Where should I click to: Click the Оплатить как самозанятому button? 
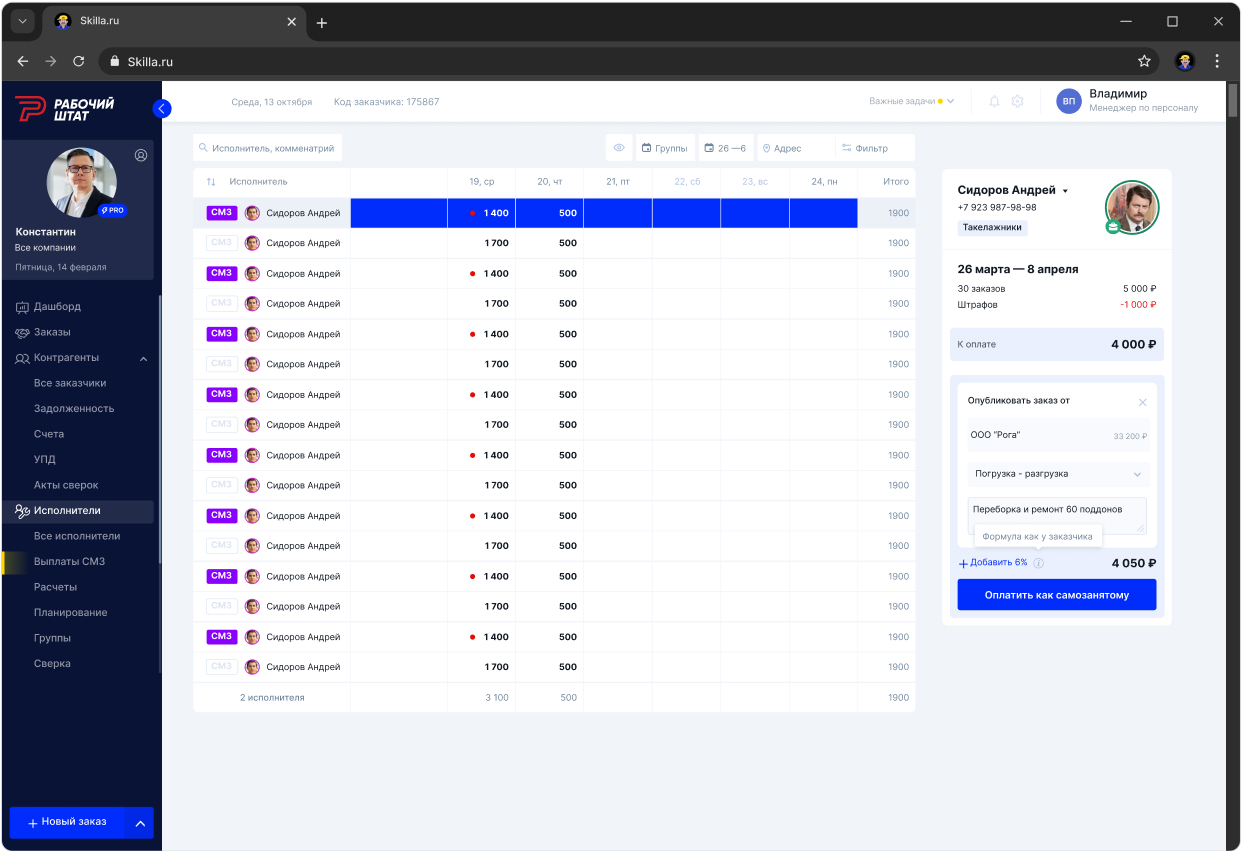tap(1056, 594)
